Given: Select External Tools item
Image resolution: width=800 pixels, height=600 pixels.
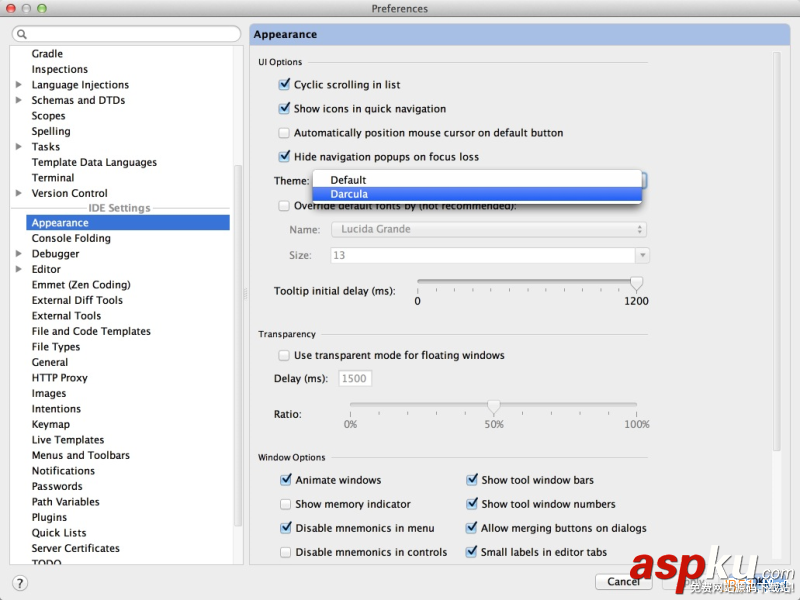Looking at the screenshot, I should click(x=66, y=316).
